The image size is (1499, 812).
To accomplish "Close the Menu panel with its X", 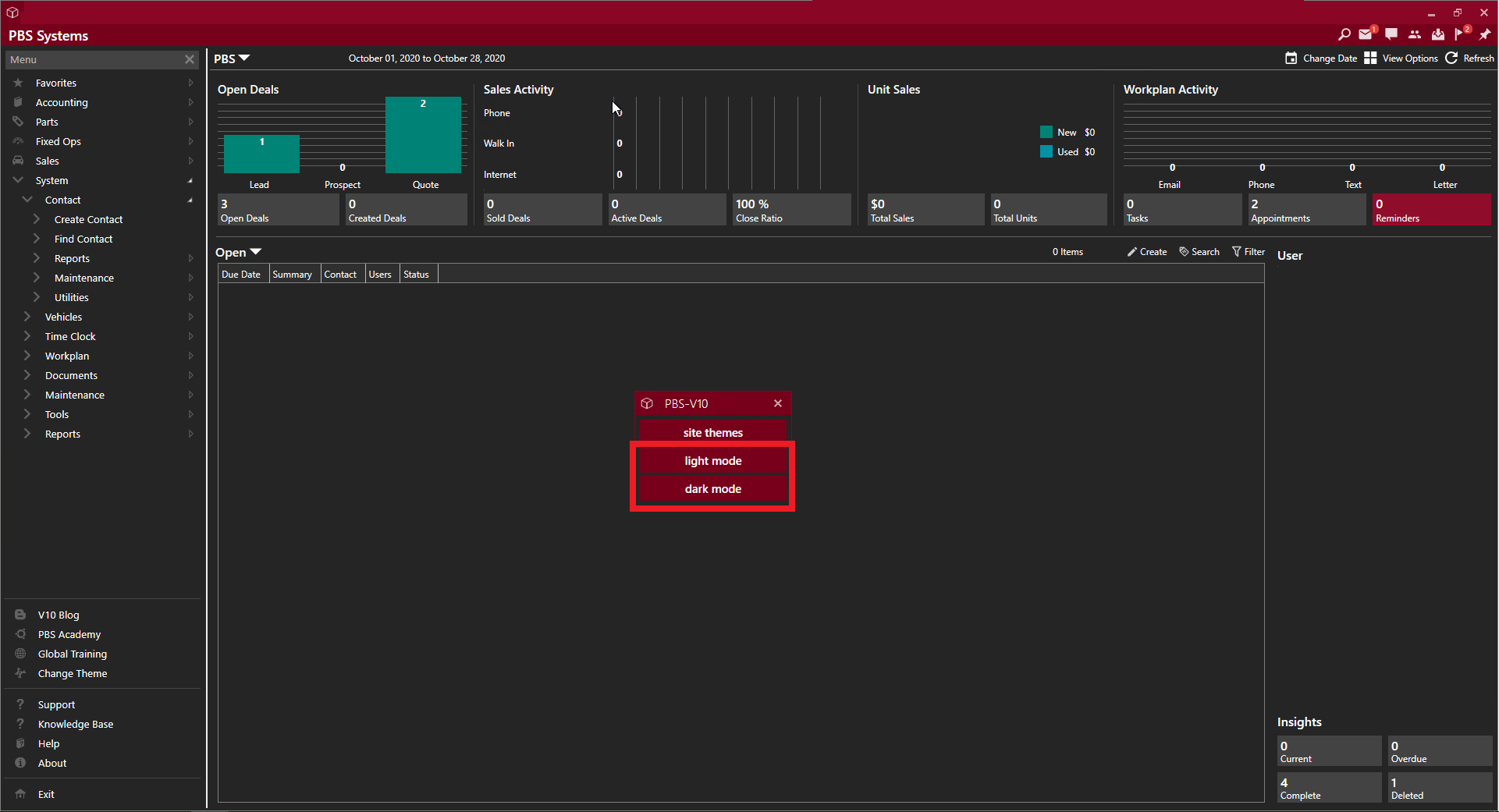I will coord(190,59).
